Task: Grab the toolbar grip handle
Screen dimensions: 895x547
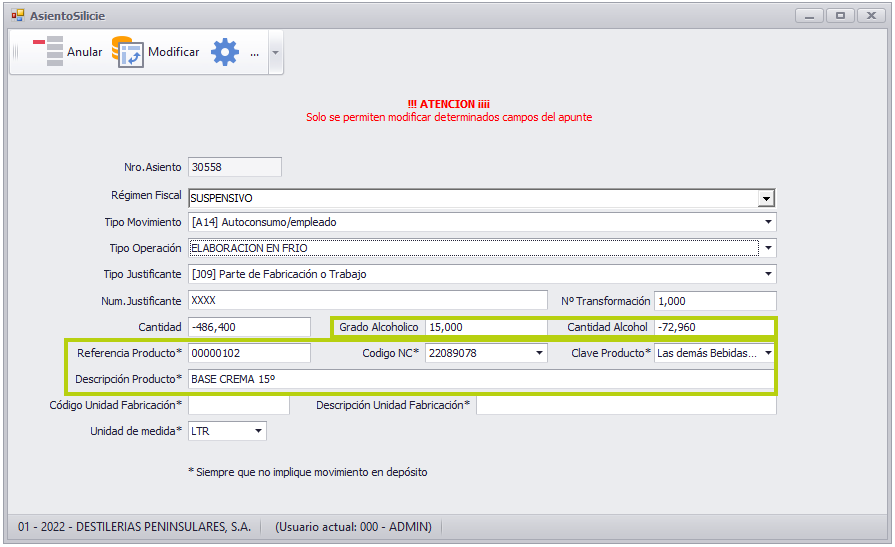Action: [x=15, y=52]
